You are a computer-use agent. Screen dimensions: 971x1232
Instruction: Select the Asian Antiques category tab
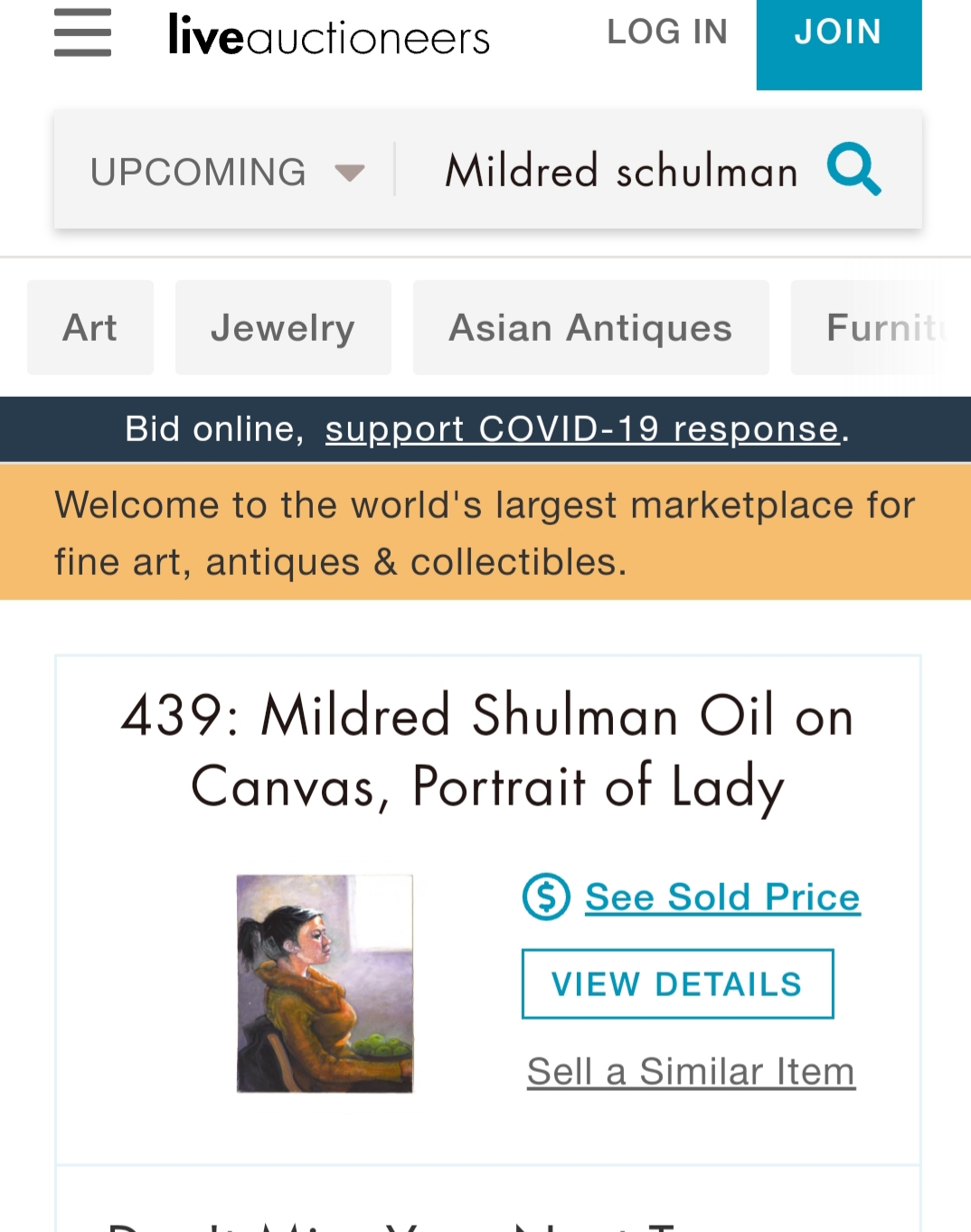(590, 327)
